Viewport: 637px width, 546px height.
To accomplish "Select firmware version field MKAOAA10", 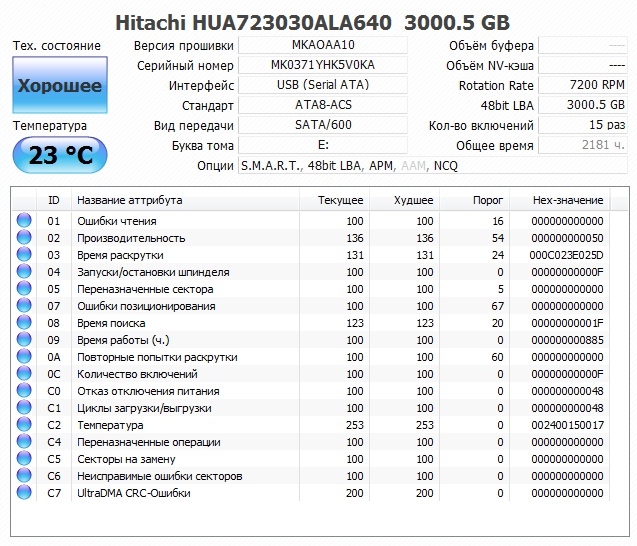I will click(323, 45).
